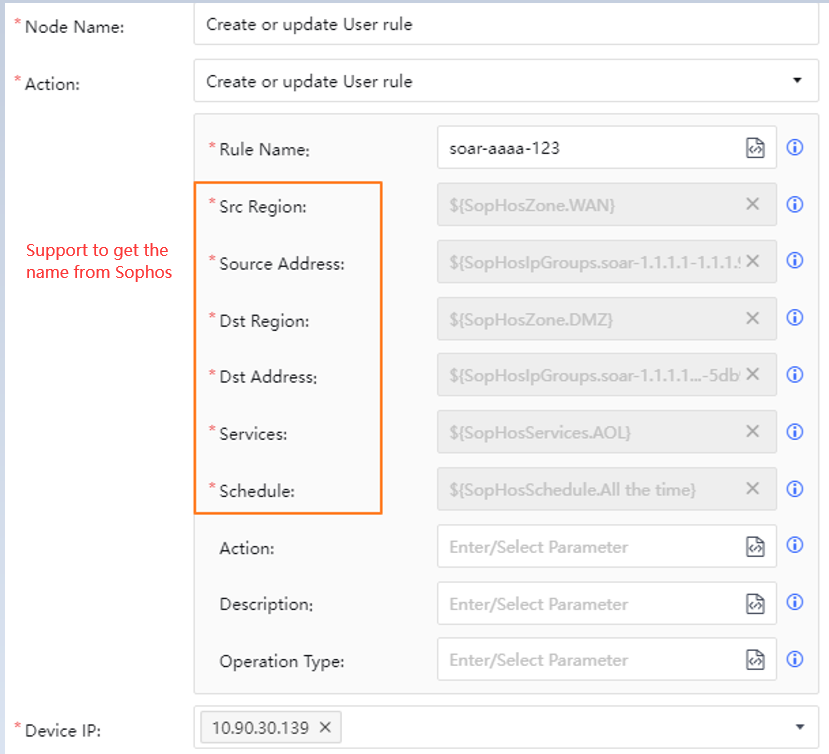
Task: Open parameter picker for Action field
Action: [x=755, y=547]
